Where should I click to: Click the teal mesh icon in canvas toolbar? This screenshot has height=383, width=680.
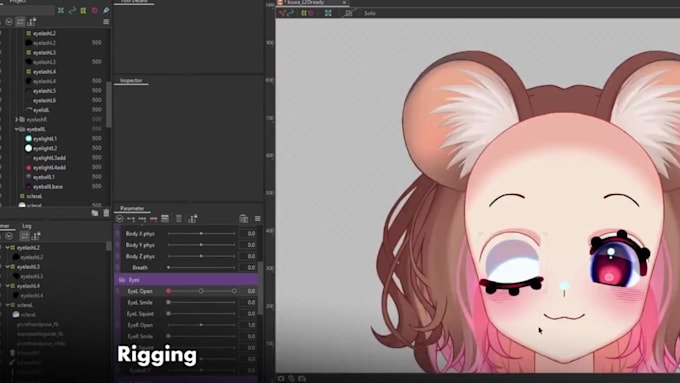coord(328,13)
